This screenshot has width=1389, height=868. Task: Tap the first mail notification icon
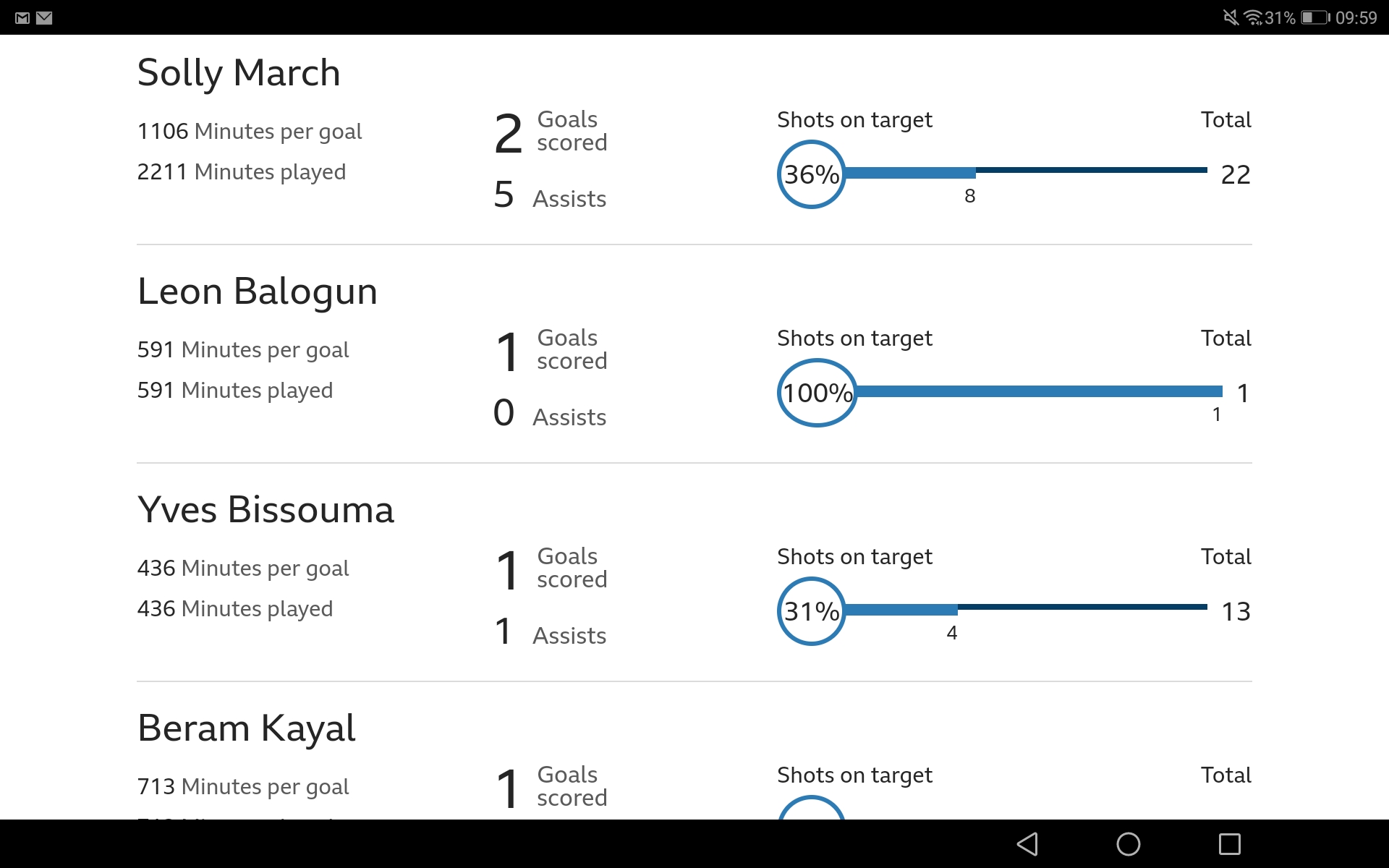[x=22, y=17]
